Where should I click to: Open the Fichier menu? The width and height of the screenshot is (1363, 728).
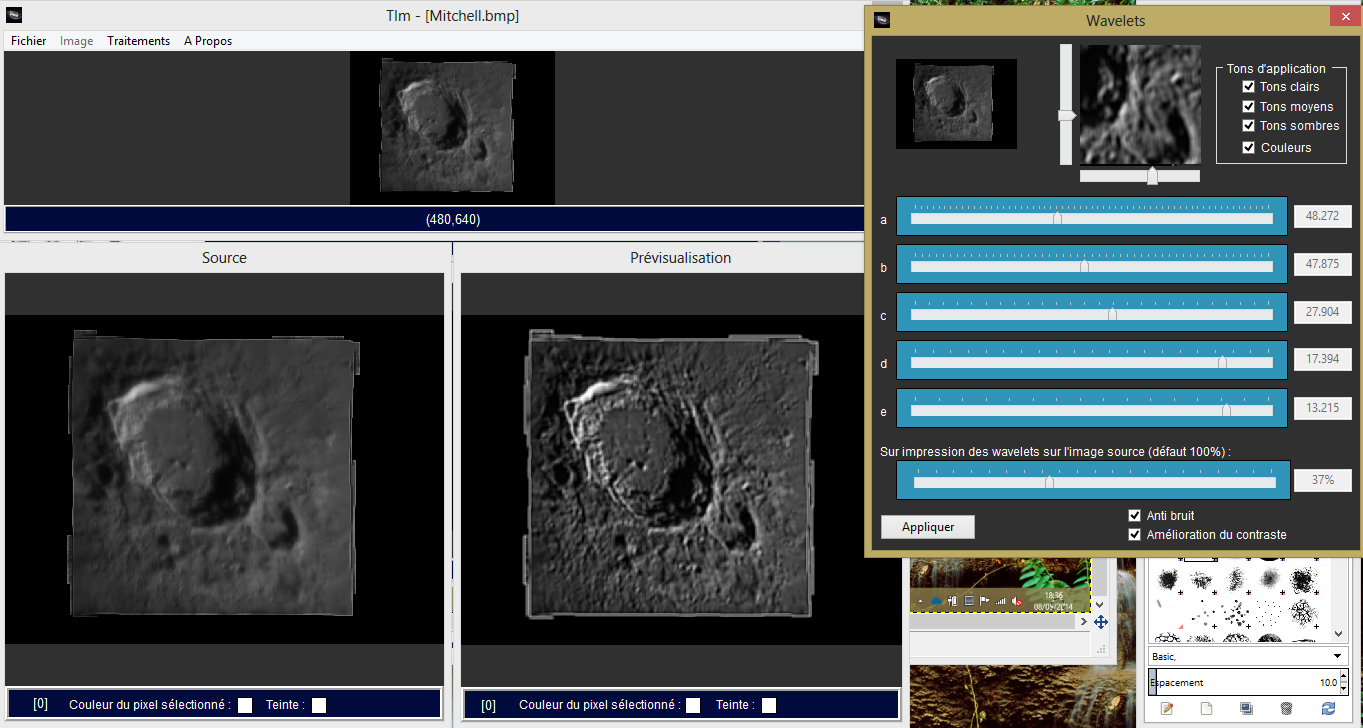pos(28,41)
